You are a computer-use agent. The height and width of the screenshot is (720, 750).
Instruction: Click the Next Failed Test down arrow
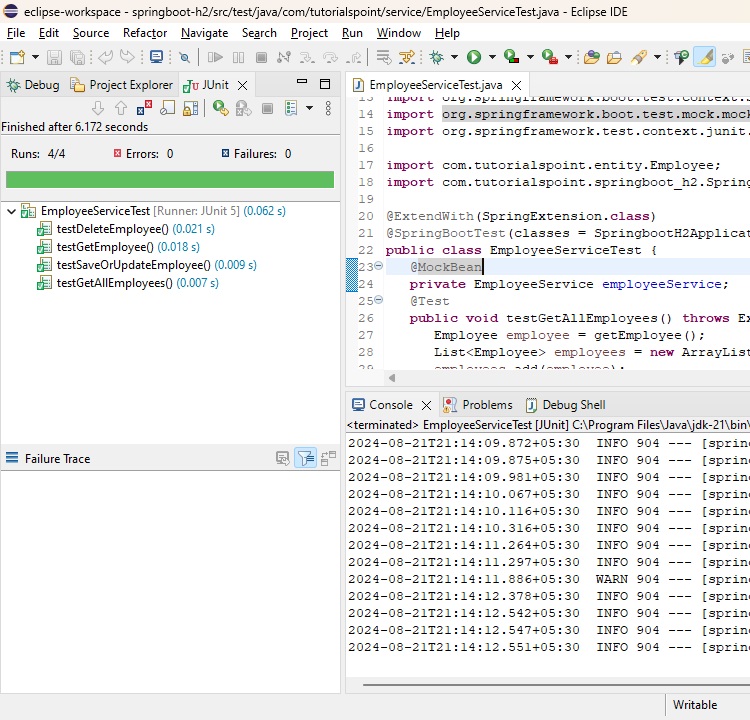[x=98, y=108]
